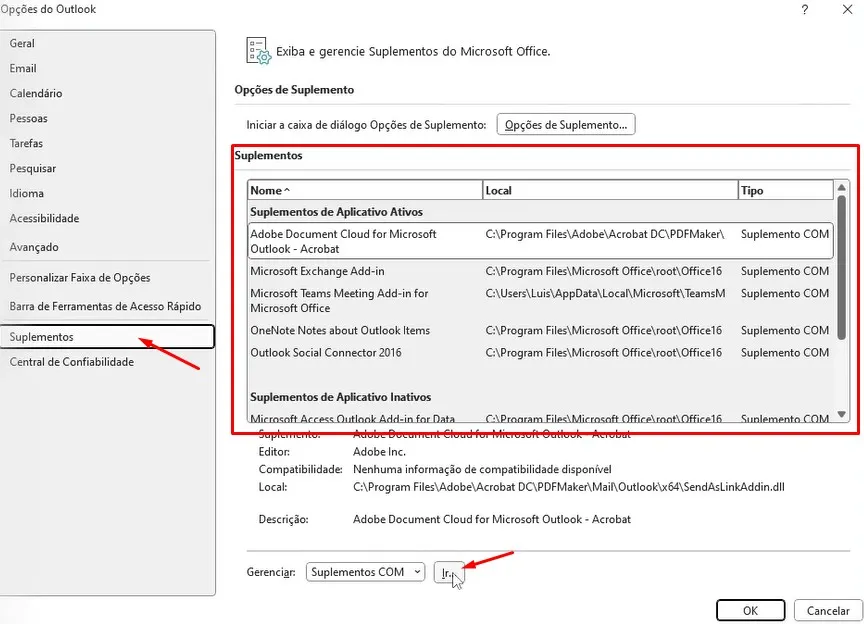
Task: Open the Gerenciar Suplementos COM dropdown
Action: (x=365, y=572)
